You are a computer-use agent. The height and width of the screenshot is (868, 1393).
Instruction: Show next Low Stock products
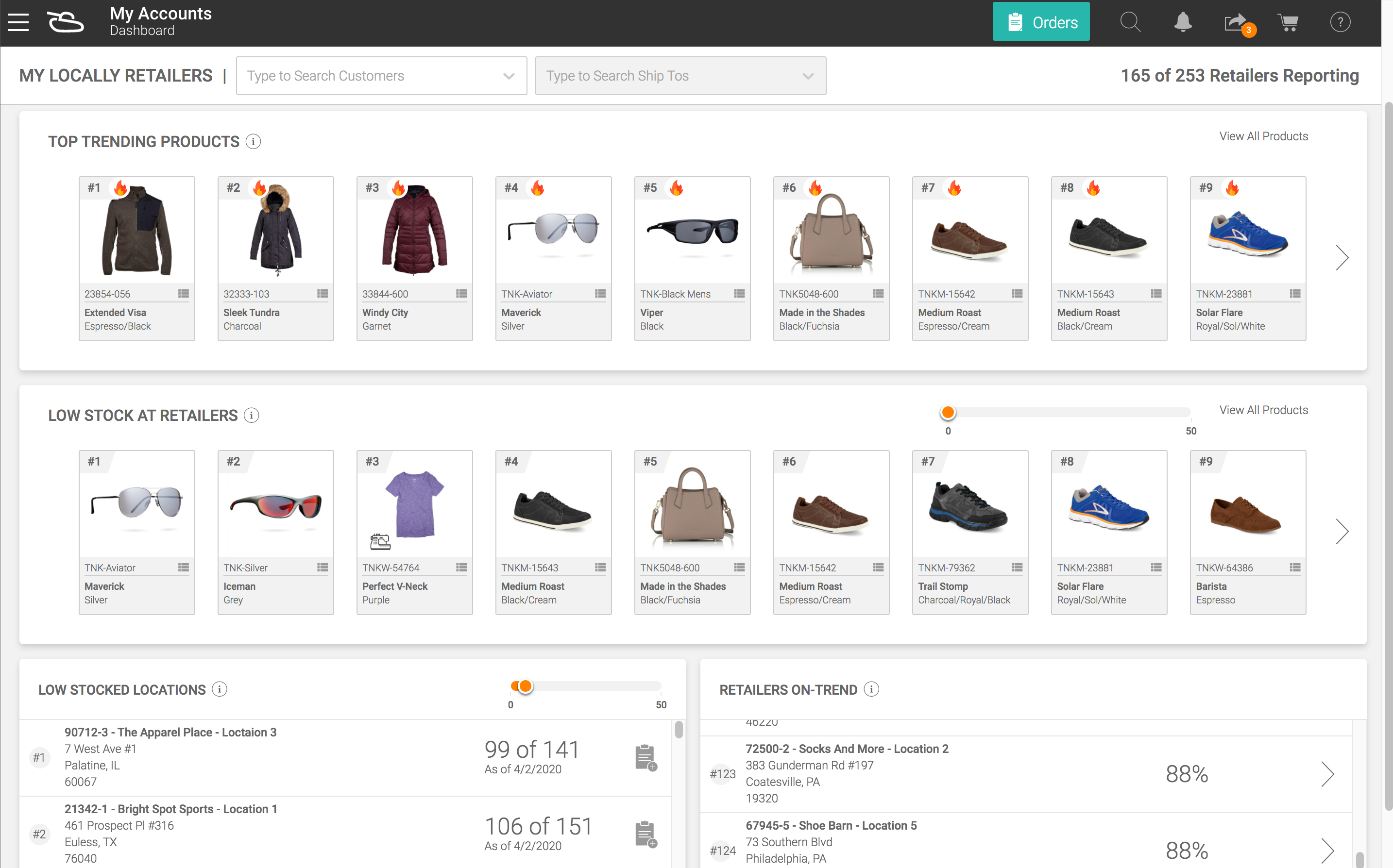(1342, 532)
